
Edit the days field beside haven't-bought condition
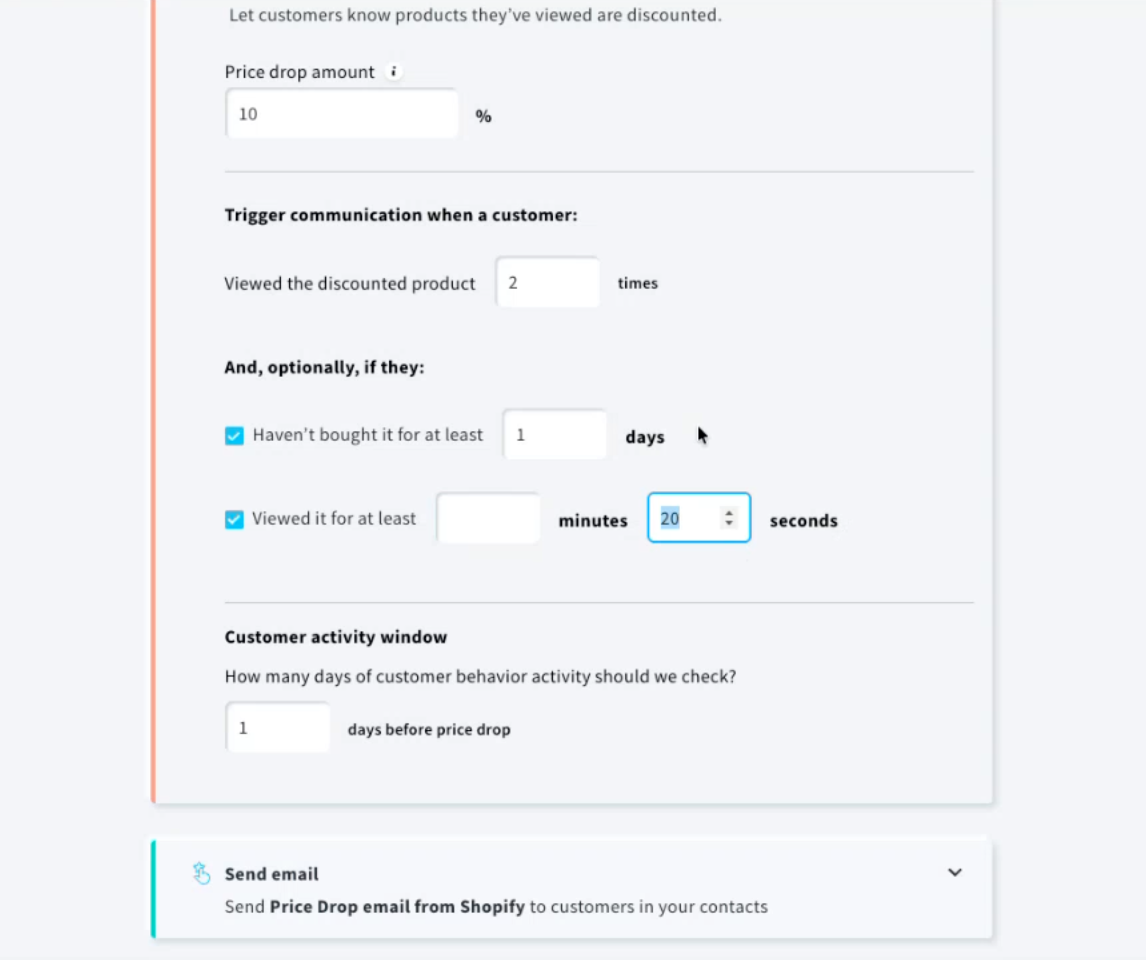[554, 434]
